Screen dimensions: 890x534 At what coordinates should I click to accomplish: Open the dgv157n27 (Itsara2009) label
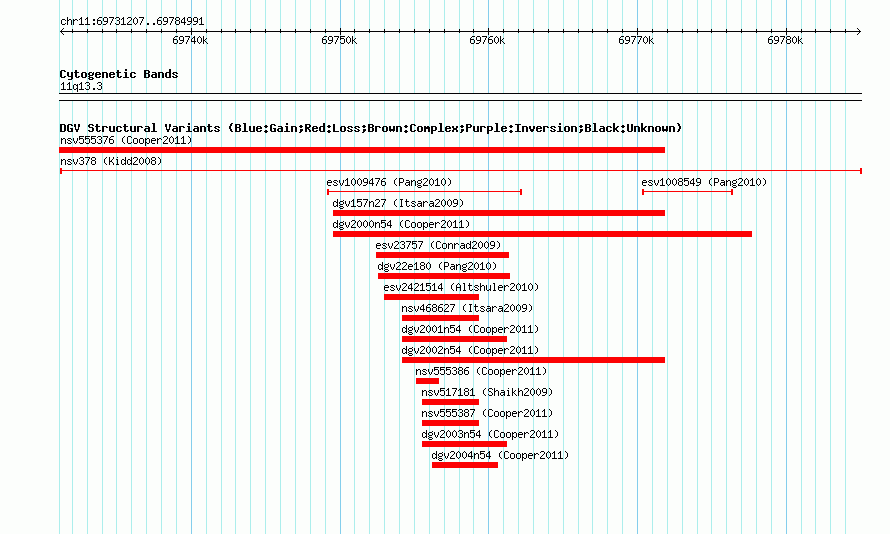pos(398,203)
